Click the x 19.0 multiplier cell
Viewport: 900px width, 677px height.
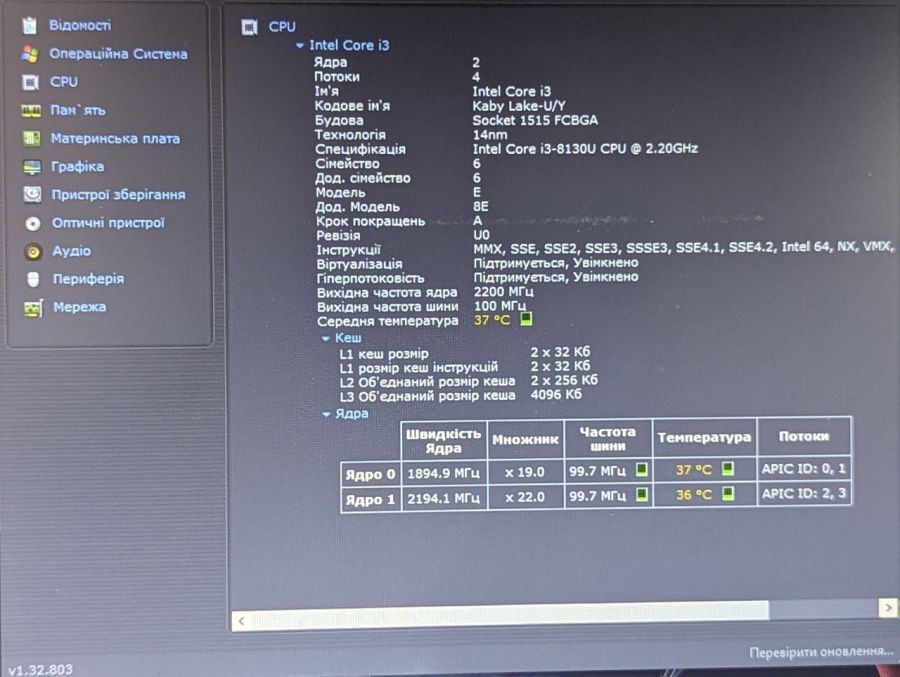point(525,472)
